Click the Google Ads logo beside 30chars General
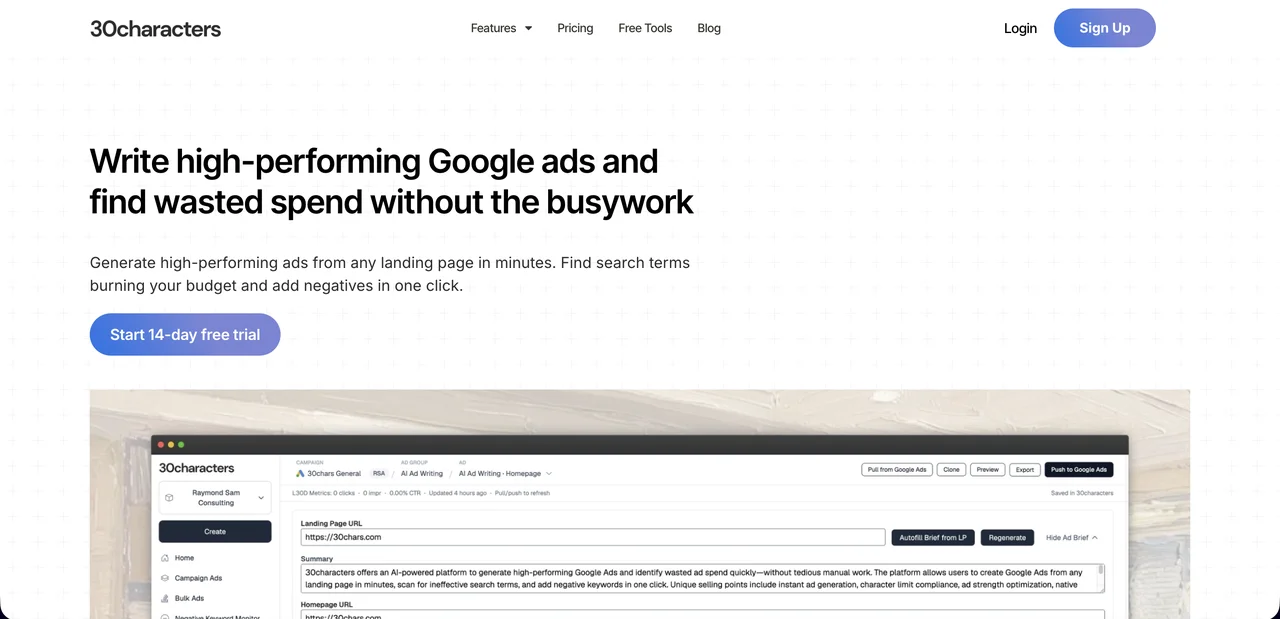The image size is (1280, 619). [x=300, y=473]
